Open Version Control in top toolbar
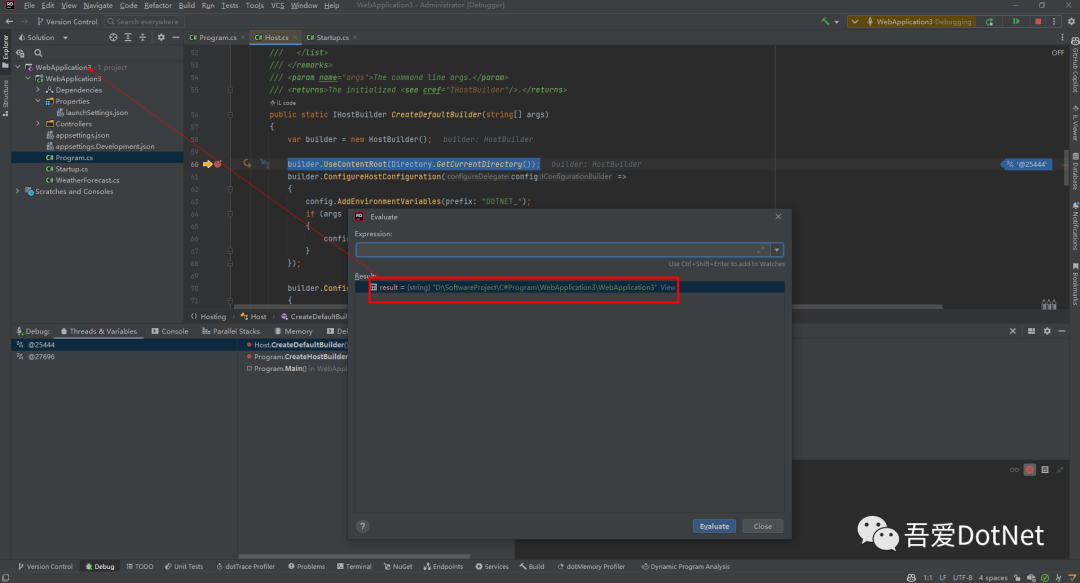The height and width of the screenshot is (583, 1080). click(x=67, y=22)
